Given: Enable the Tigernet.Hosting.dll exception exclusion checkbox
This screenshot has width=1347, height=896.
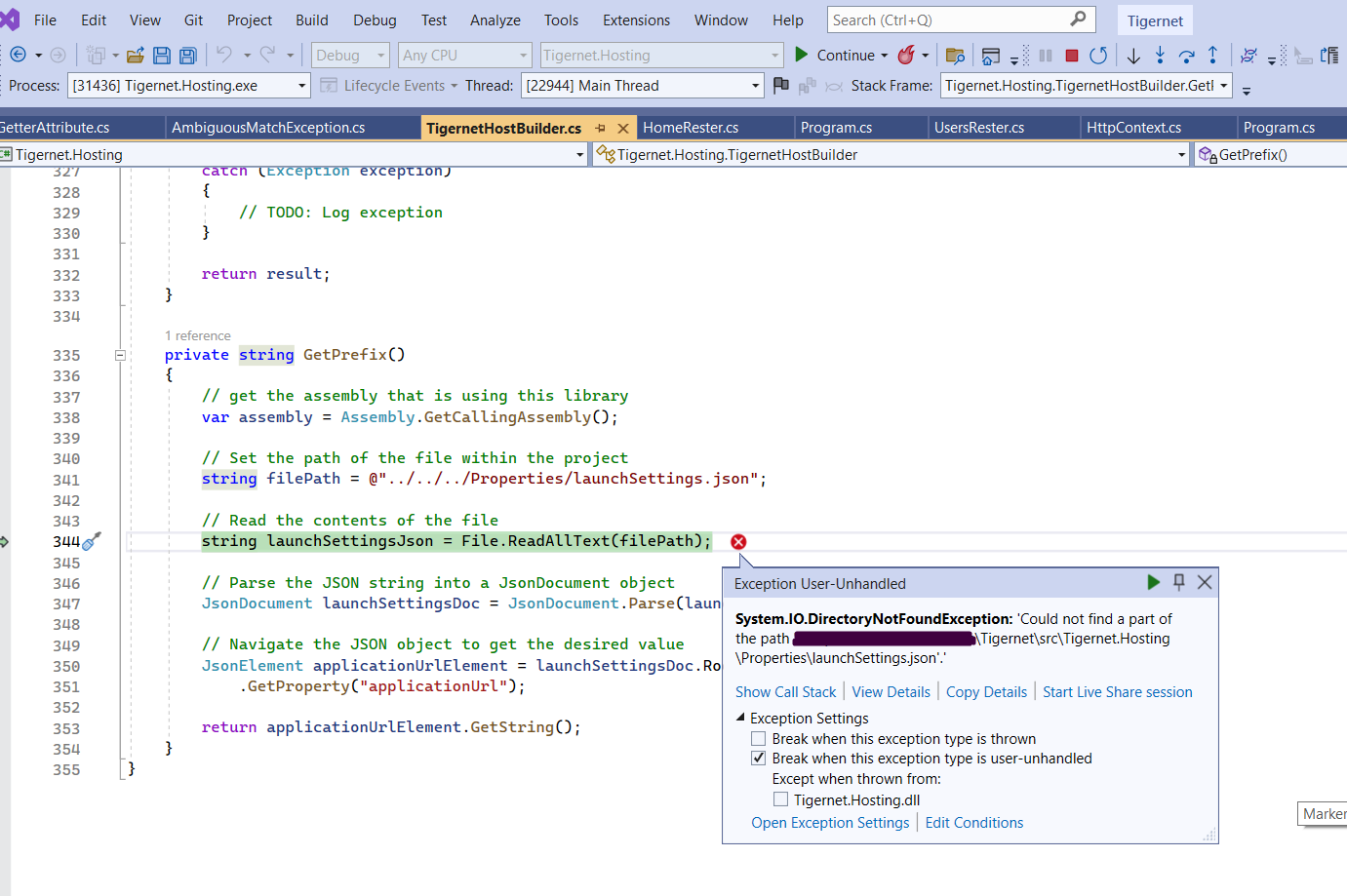Looking at the screenshot, I should pos(780,799).
